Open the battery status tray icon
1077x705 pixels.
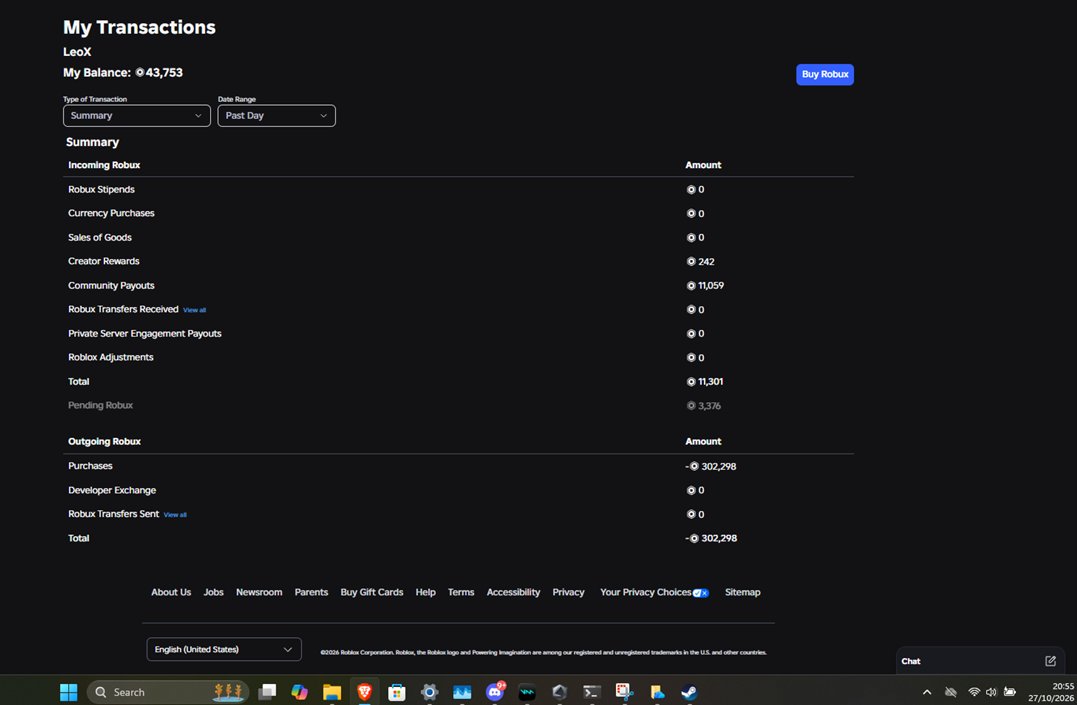pyautogui.click(x=1010, y=692)
